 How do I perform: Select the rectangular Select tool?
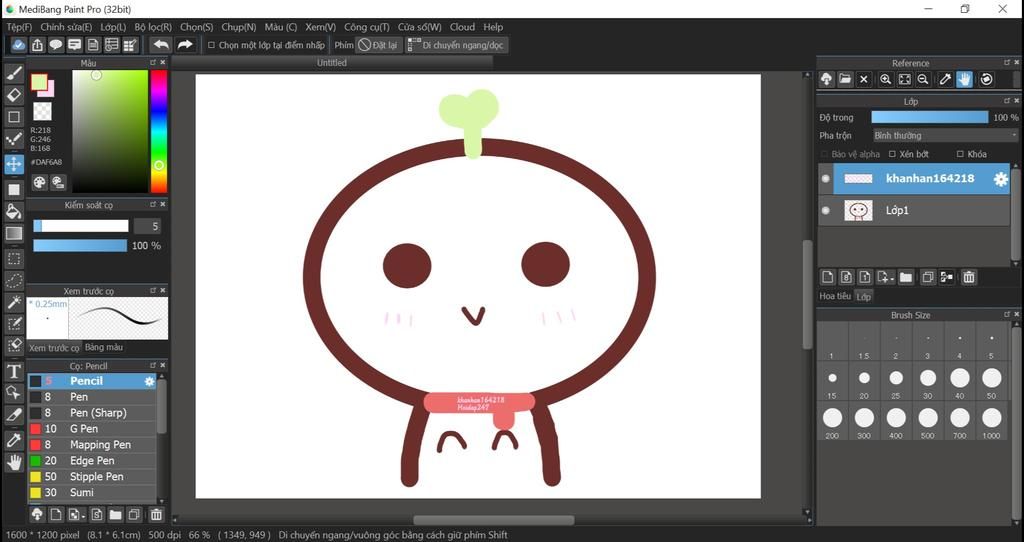pos(14,259)
